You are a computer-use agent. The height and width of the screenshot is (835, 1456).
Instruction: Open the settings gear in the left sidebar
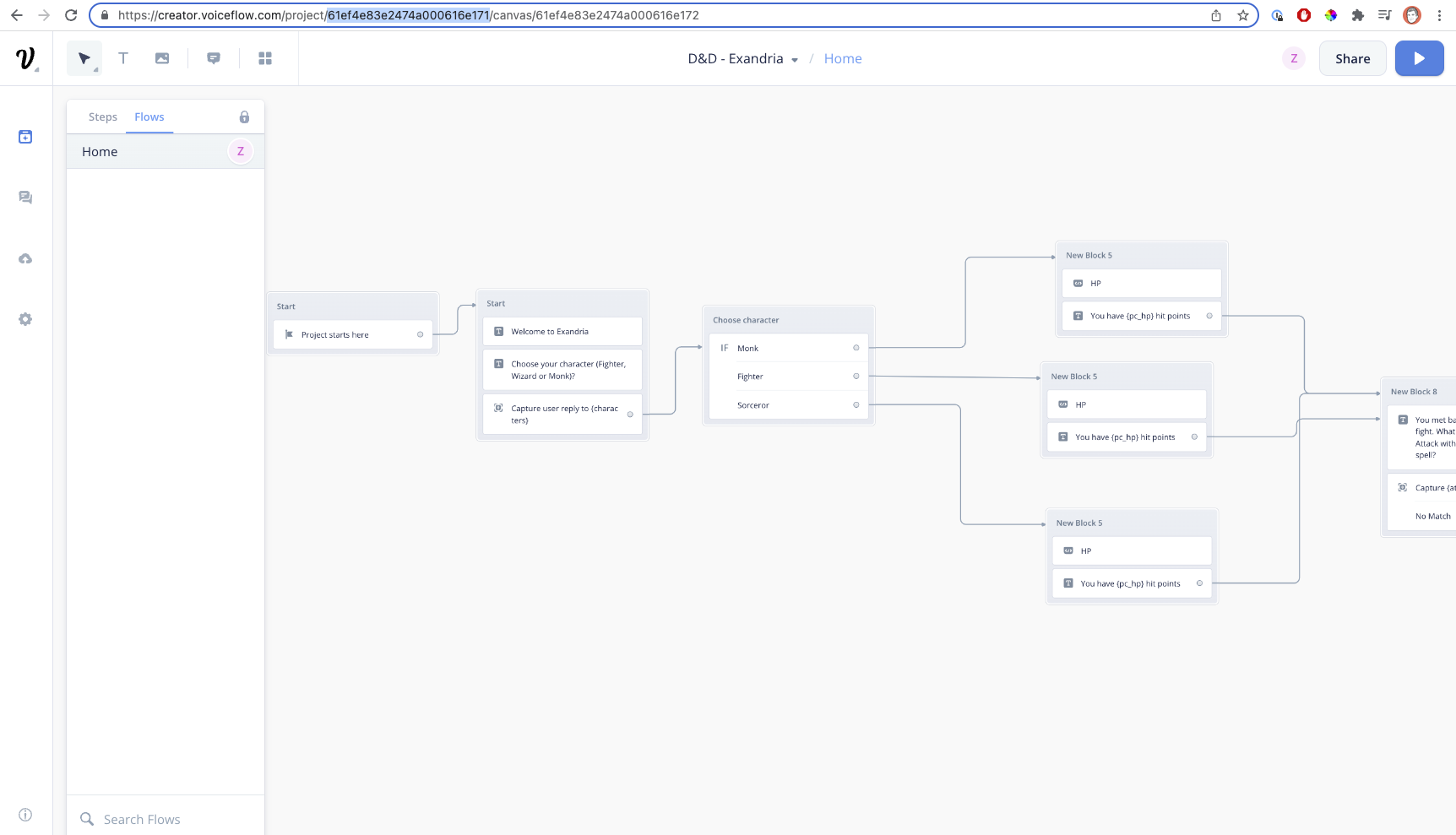[x=25, y=318]
